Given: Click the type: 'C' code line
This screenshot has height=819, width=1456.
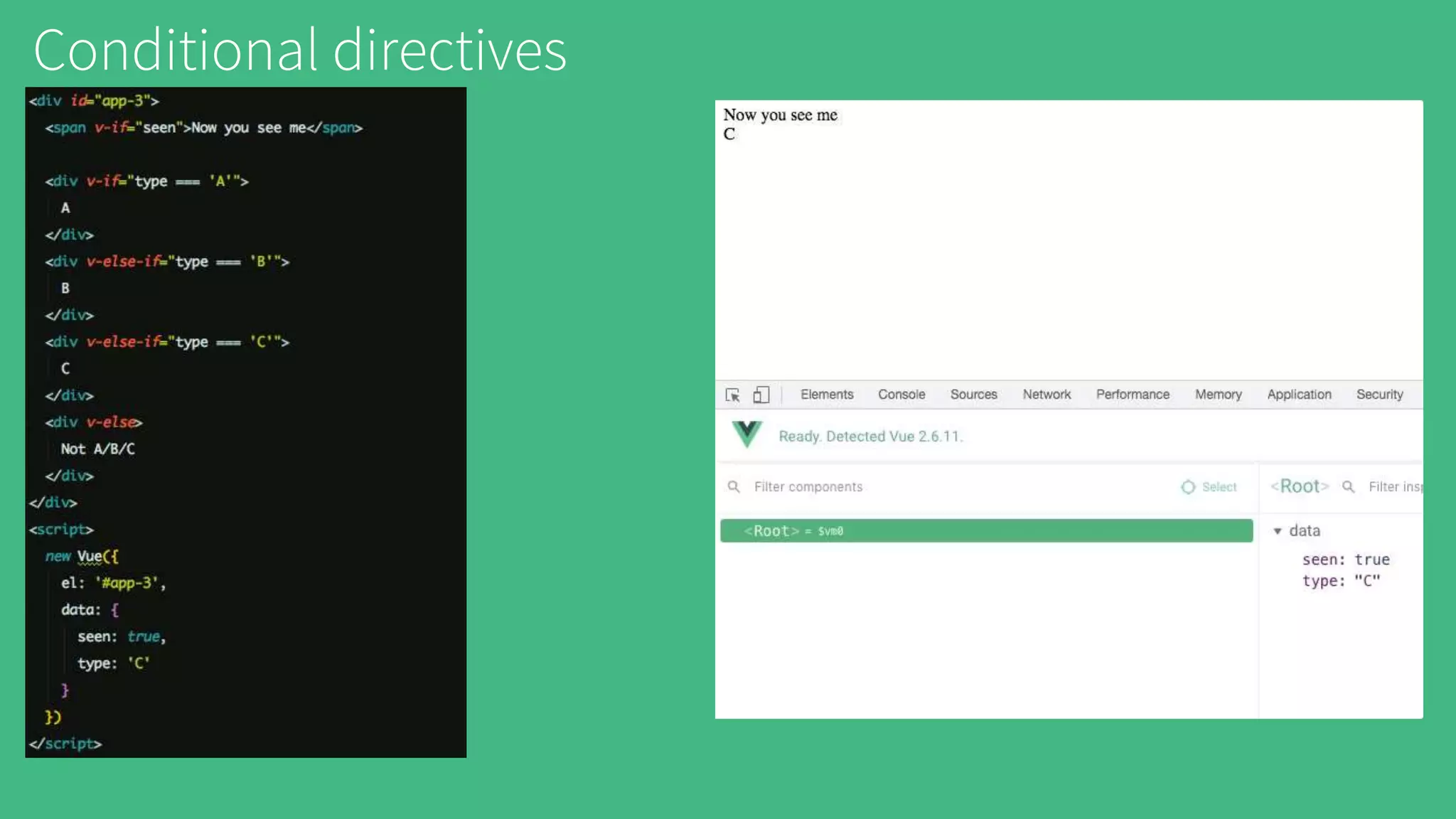Looking at the screenshot, I should 114,663.
